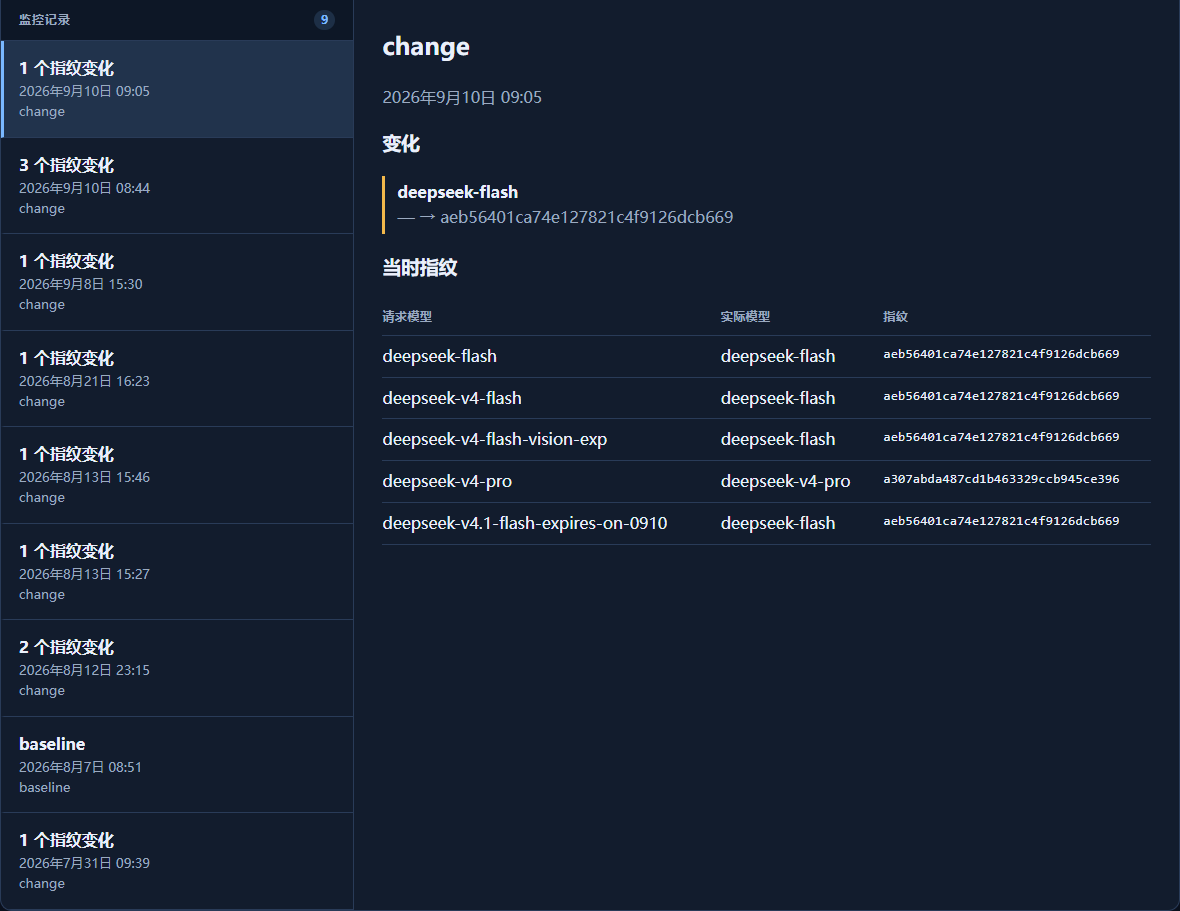
Task: Click the deepseek-v4-flash-vision-exp row
Action: [766, 439]
